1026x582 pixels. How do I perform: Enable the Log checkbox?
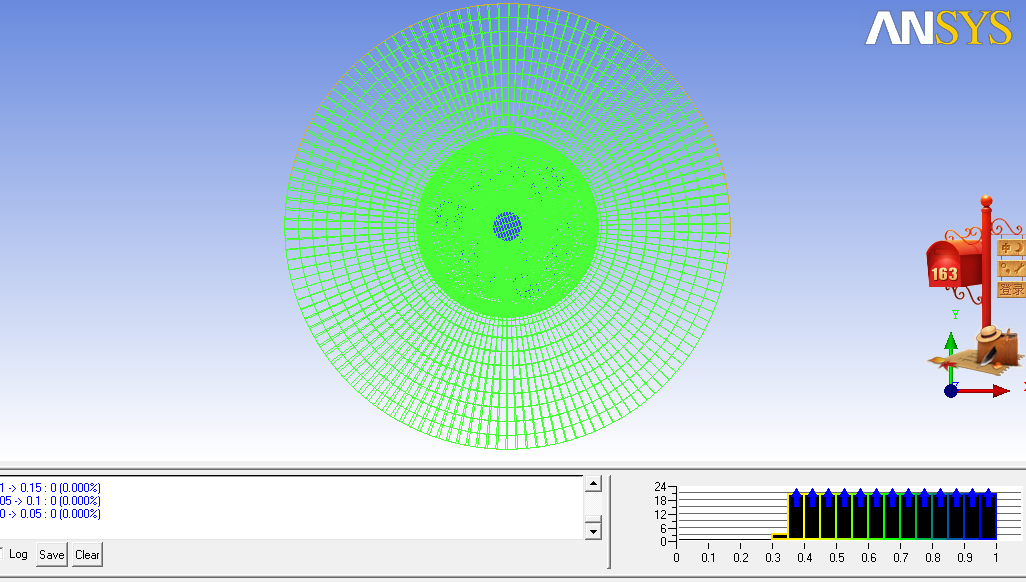tap(2, 554)
